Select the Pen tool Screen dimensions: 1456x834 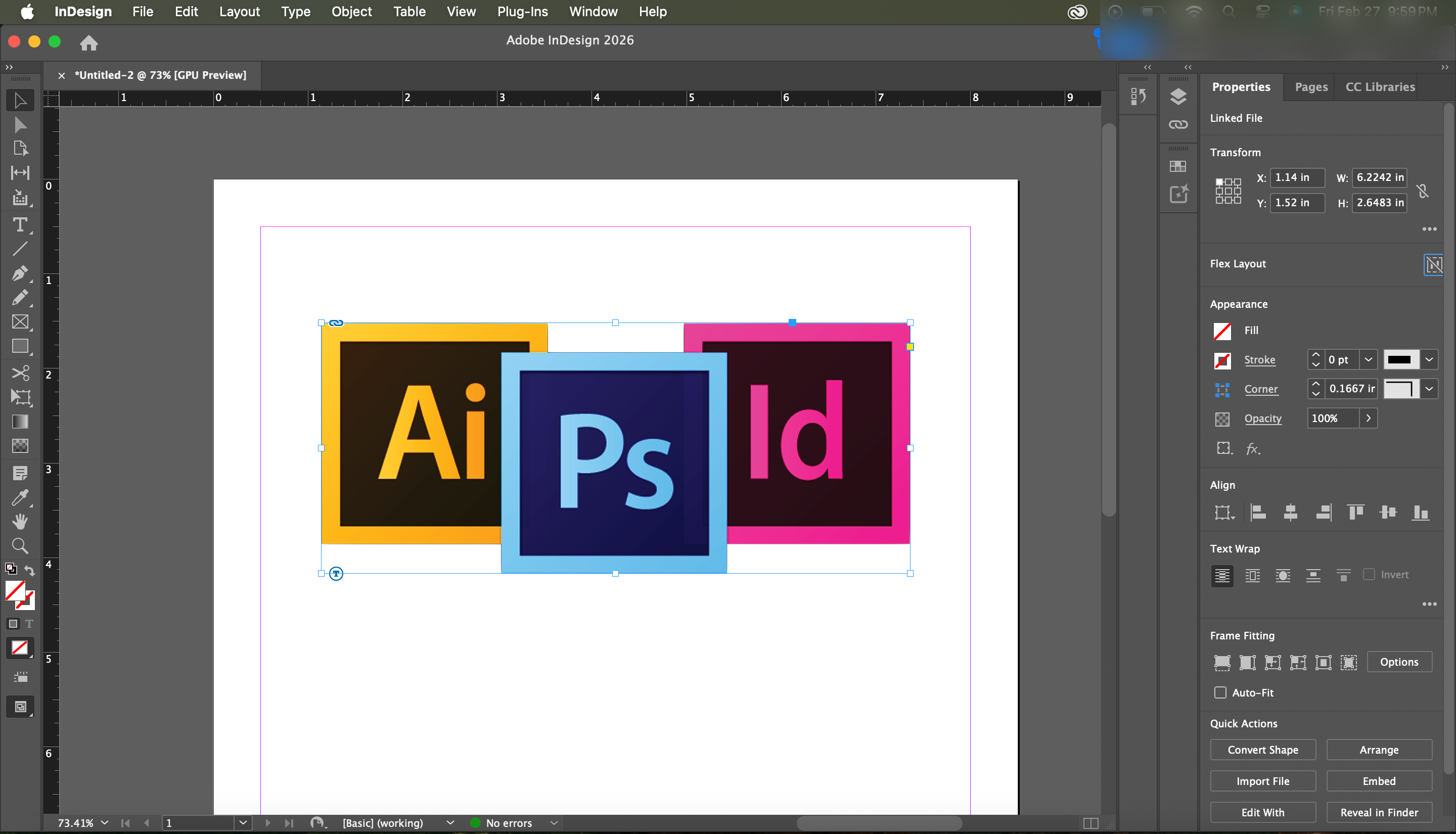(x=20, y=273)
